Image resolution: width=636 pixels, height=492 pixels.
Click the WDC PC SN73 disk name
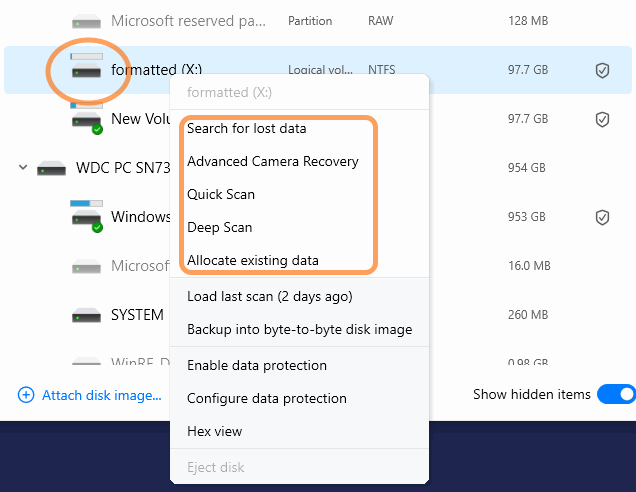coord(123,168)
